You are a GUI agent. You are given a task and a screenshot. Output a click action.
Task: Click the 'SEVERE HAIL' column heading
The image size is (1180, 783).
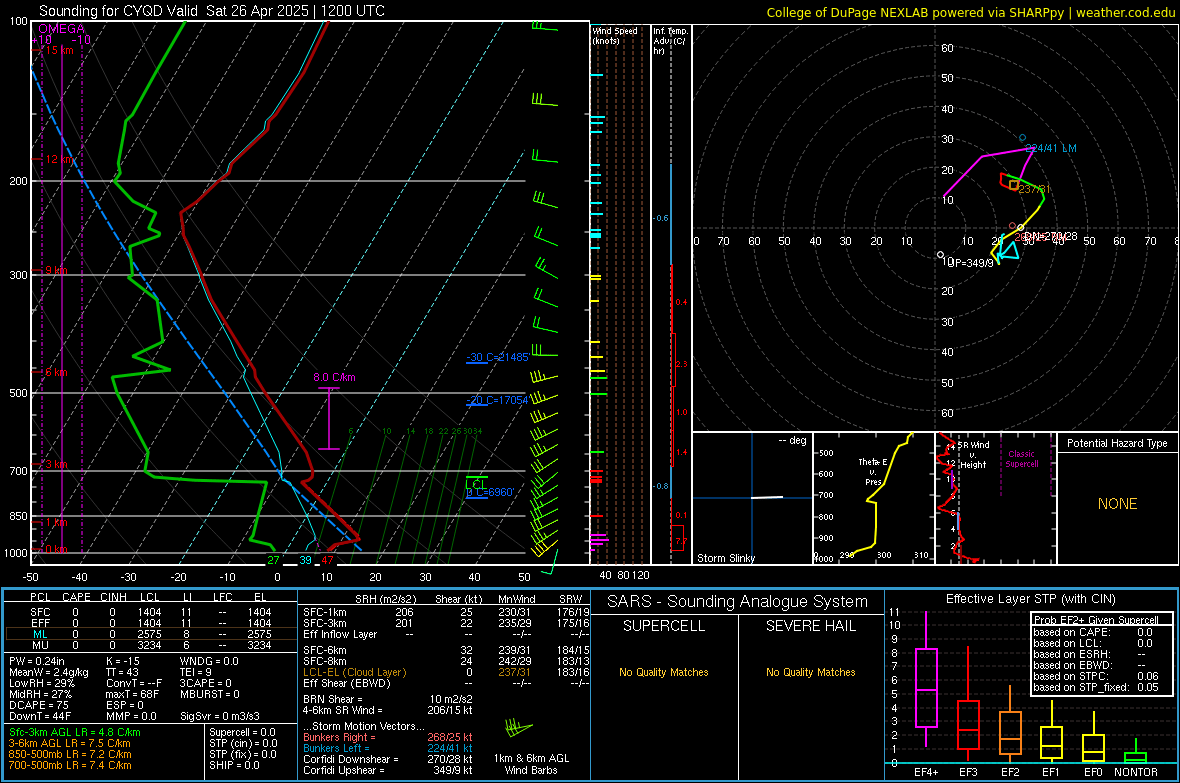810,626
